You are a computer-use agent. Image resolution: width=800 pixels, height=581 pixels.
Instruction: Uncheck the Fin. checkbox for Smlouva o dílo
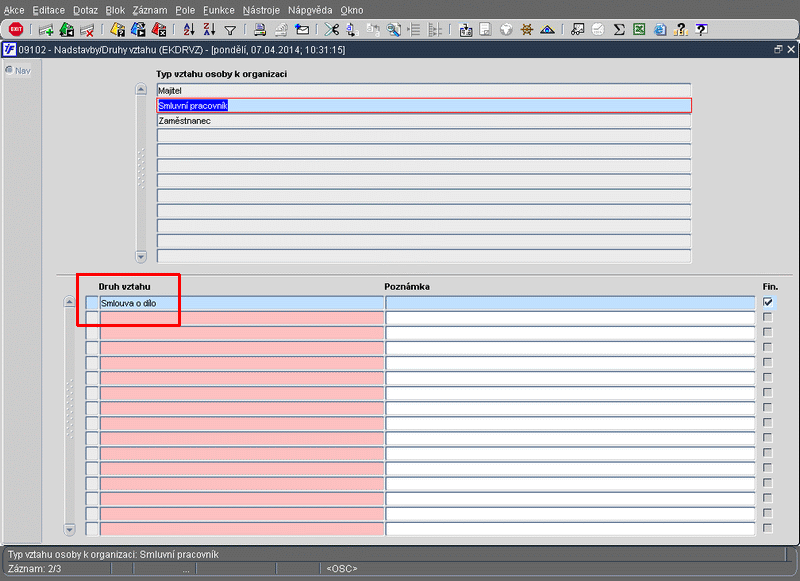(x=768, y=302)
